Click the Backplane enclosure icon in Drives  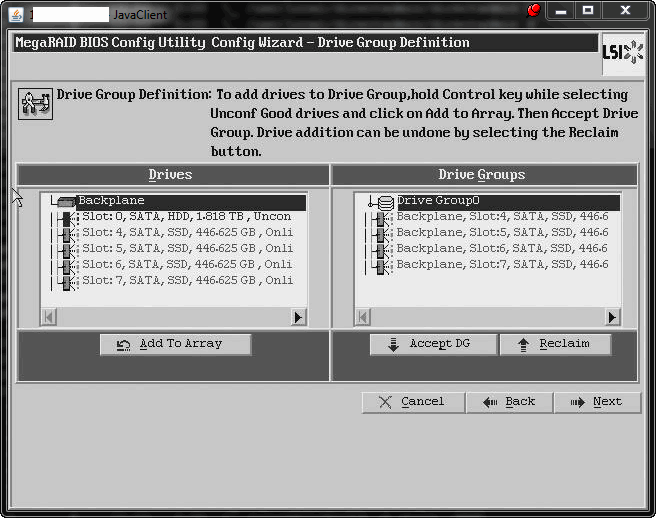(x=66, y=202)
